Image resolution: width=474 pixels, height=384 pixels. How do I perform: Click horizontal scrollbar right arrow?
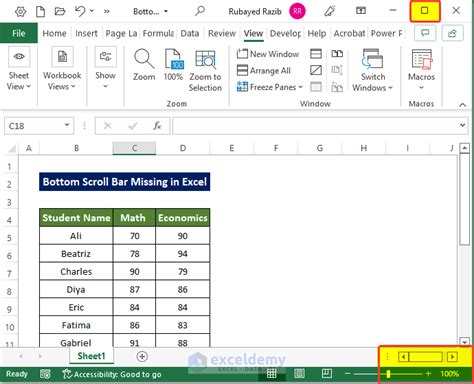pyautogui.click(x=452, y=357)
